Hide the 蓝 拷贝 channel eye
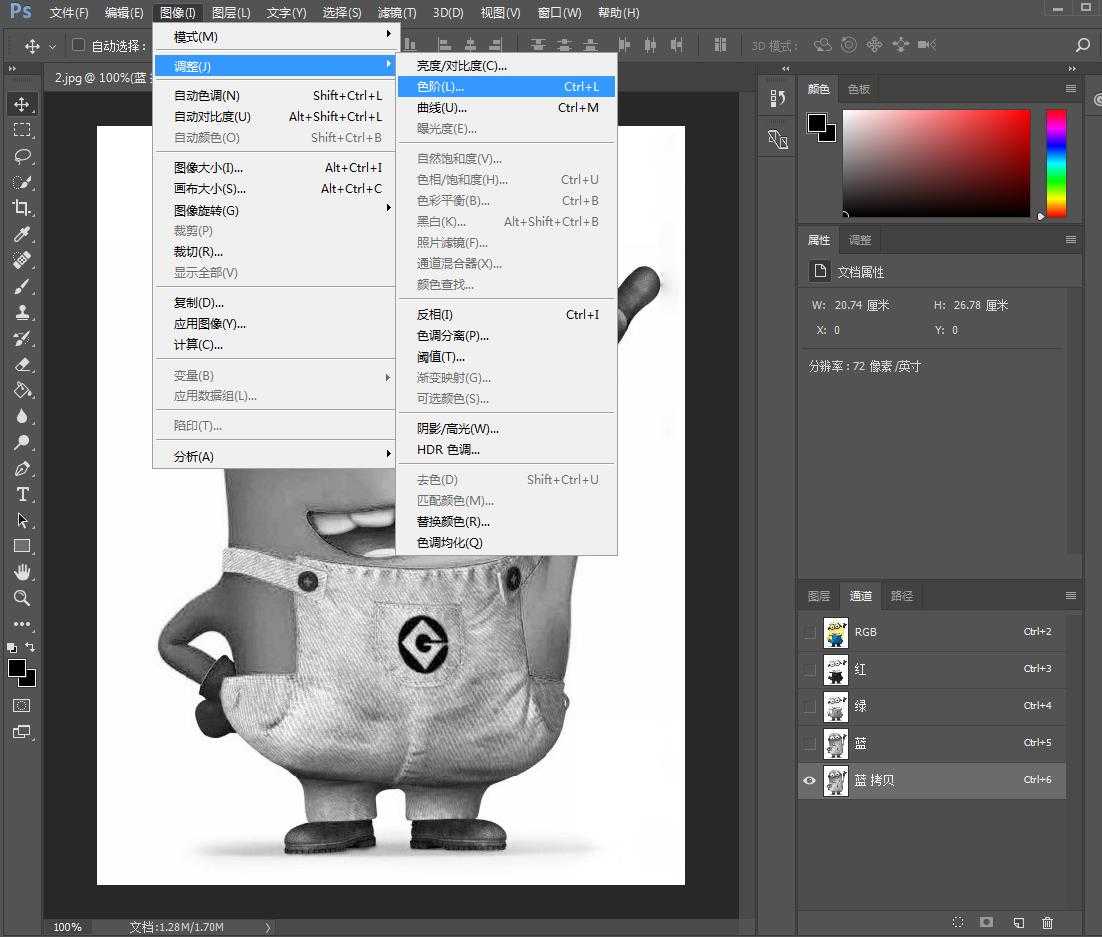Screen dimensions: 1102x937 click(x=810, y=780)
